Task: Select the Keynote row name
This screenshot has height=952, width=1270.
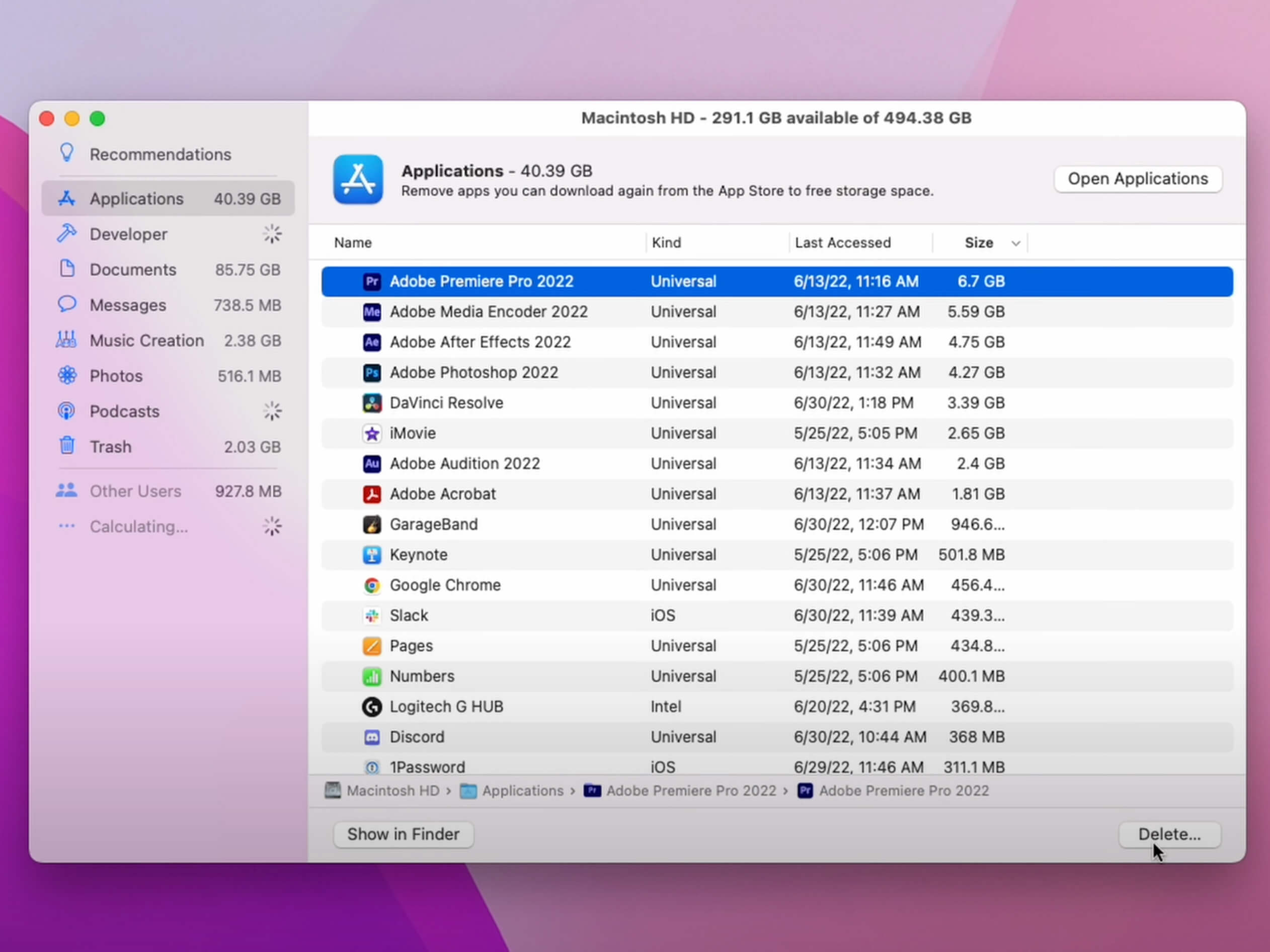Action: [x=418, y=555]
